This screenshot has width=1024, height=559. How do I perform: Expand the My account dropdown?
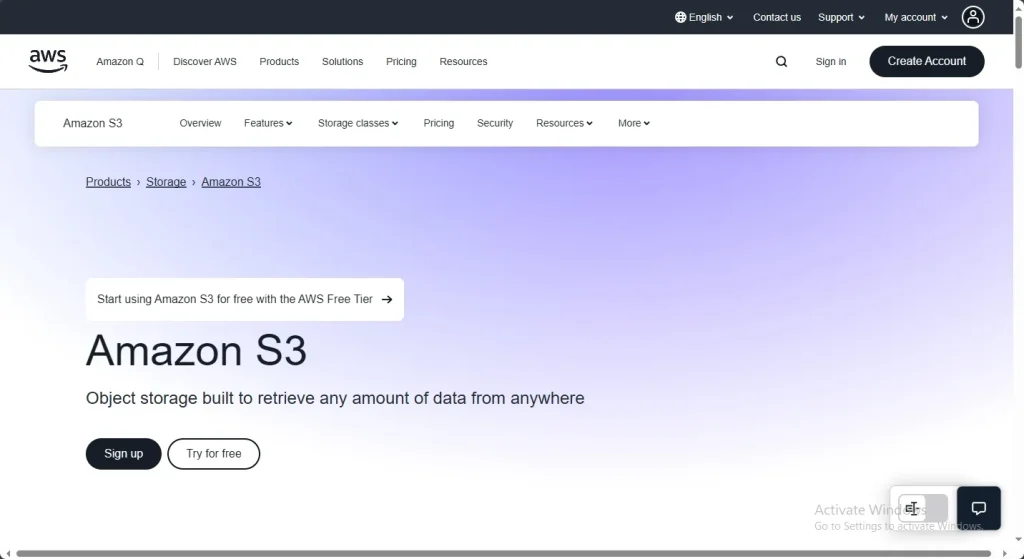[x=916, y=17]
